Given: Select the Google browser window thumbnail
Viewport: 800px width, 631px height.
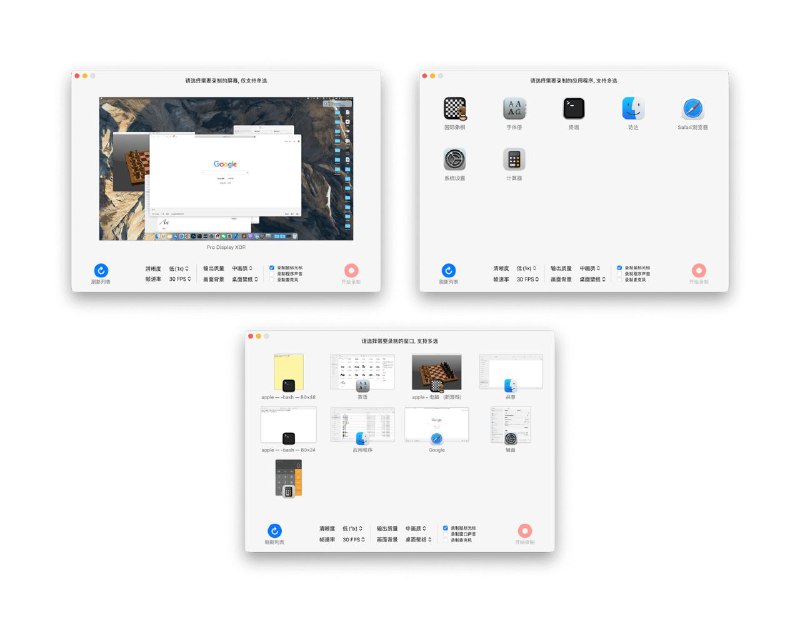Looking at the screenshot, I should 437,426.
